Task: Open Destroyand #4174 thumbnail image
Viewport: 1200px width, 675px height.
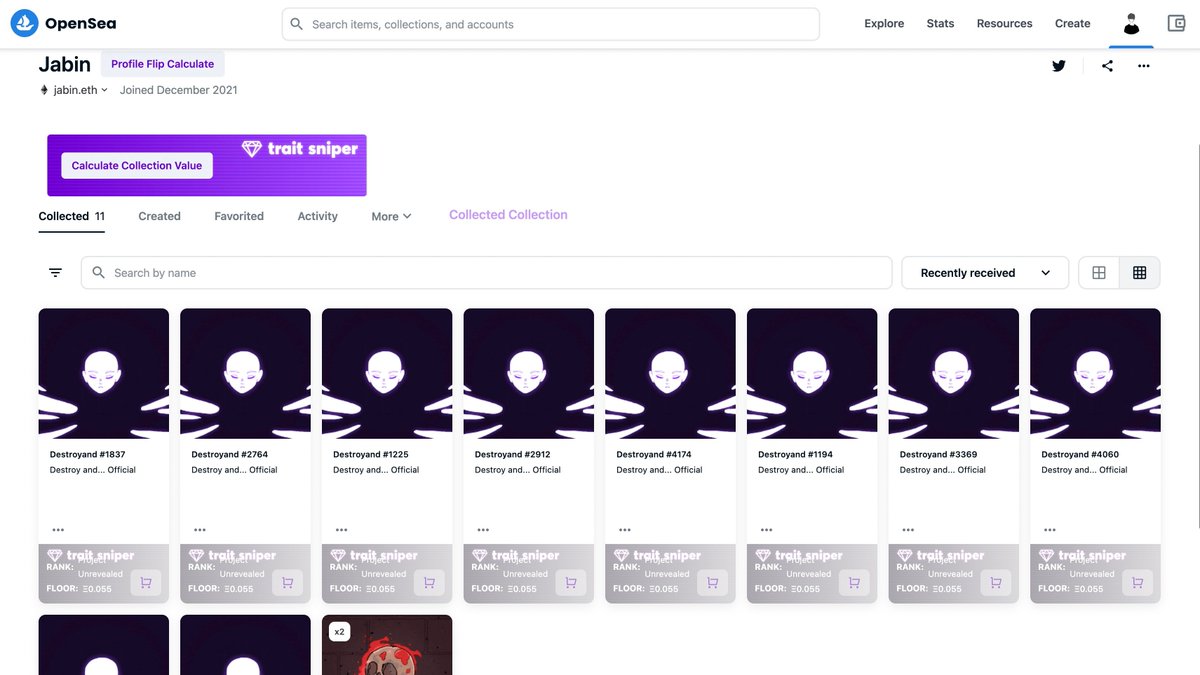Action: 670,373
